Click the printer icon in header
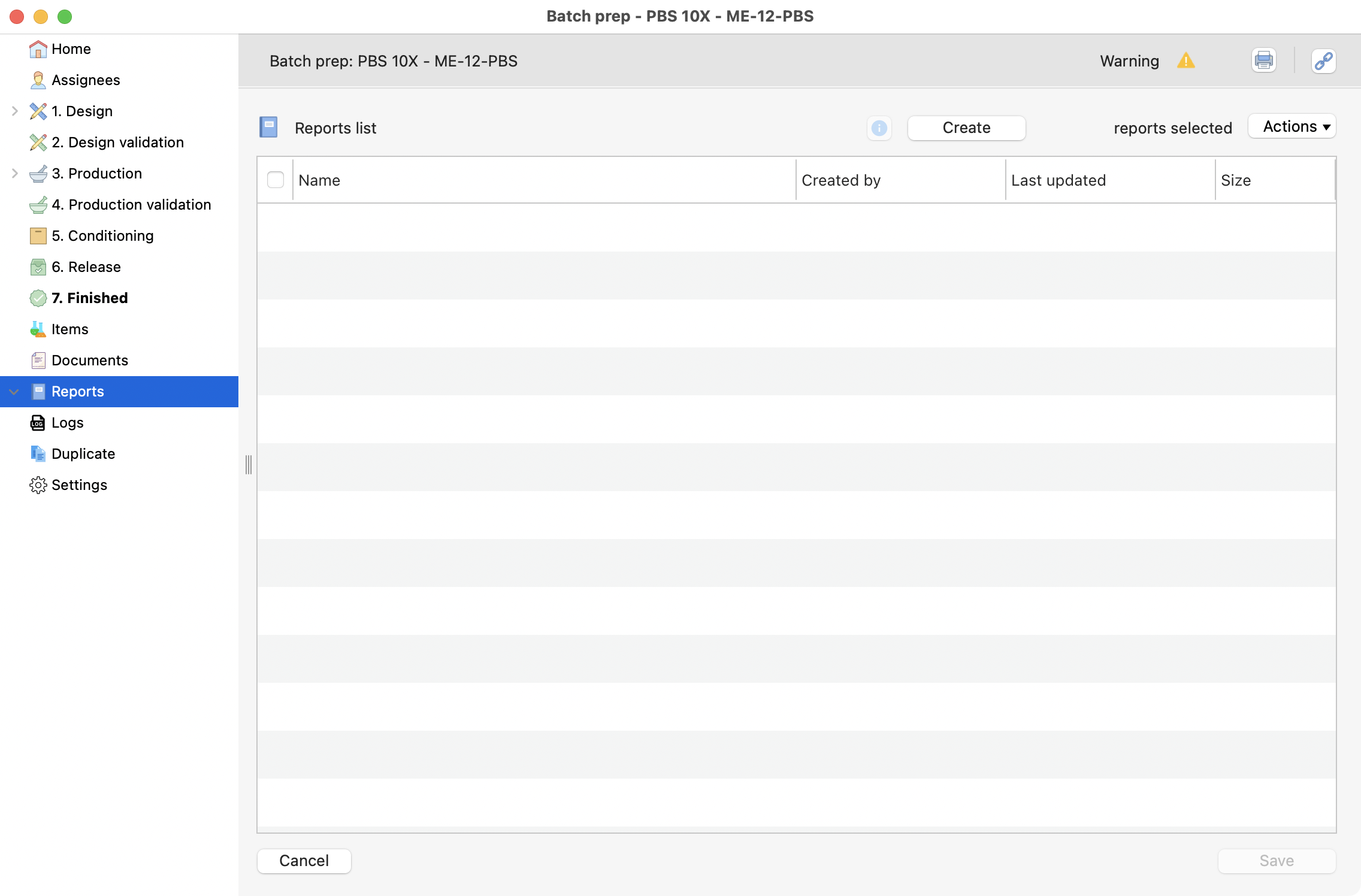Image resolution: width=1361 pixels, height=896 pixels. (1264, 60)
